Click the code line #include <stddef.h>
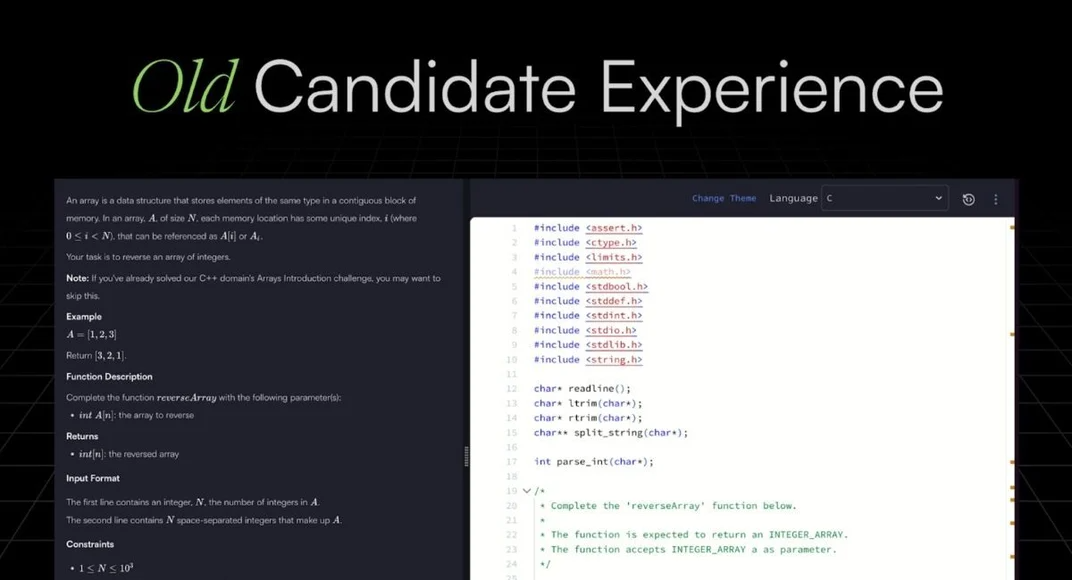 point(588,301)
